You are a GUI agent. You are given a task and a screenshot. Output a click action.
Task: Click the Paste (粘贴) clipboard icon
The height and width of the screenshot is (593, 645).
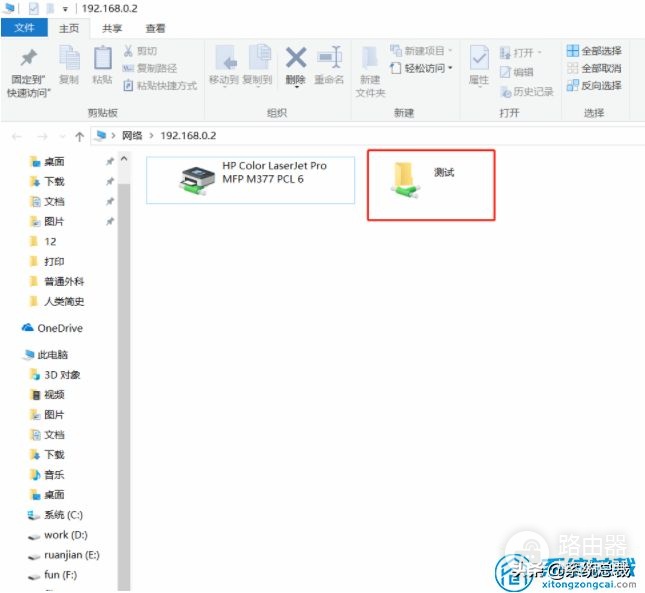pos(102,58)
